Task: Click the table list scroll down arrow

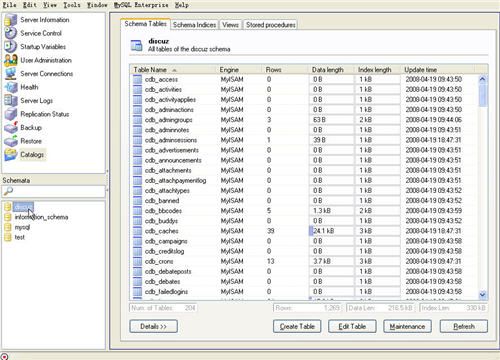Action: click(482, 295)
